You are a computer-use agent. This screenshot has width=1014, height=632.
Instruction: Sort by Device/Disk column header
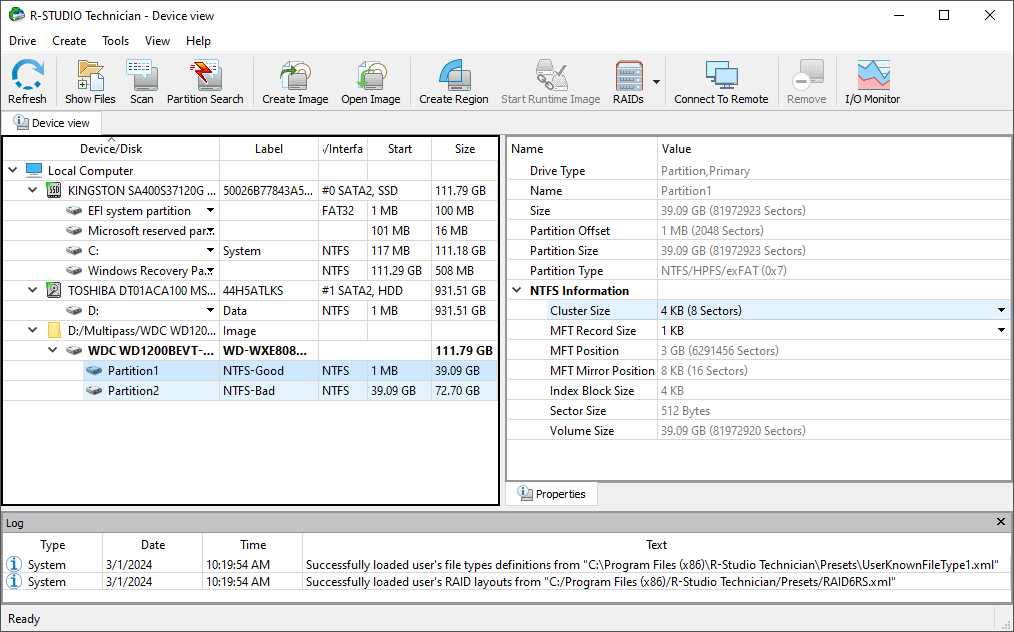pyautogui.click(x=111, y=149)
